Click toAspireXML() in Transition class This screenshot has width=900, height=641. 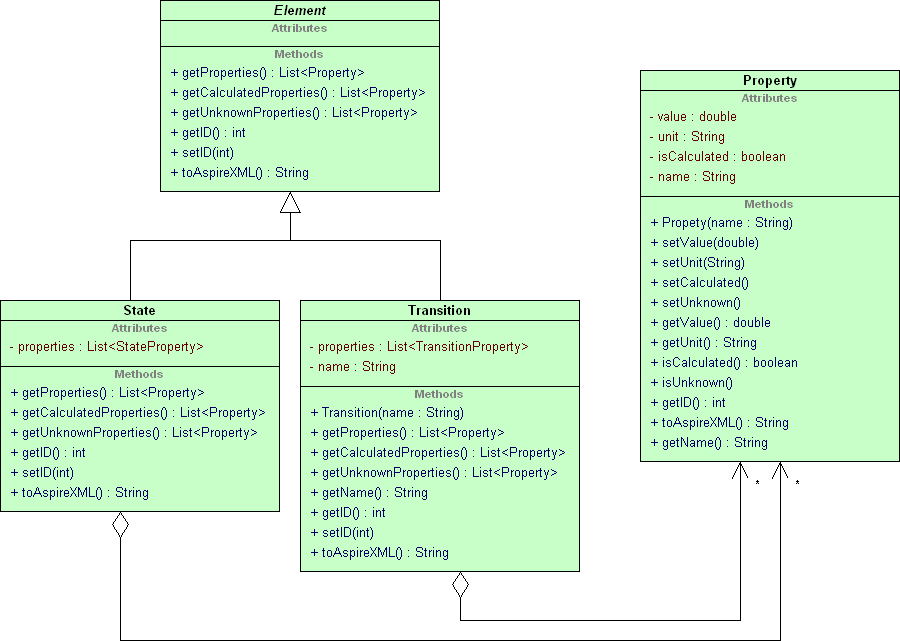tap(379, 553)
